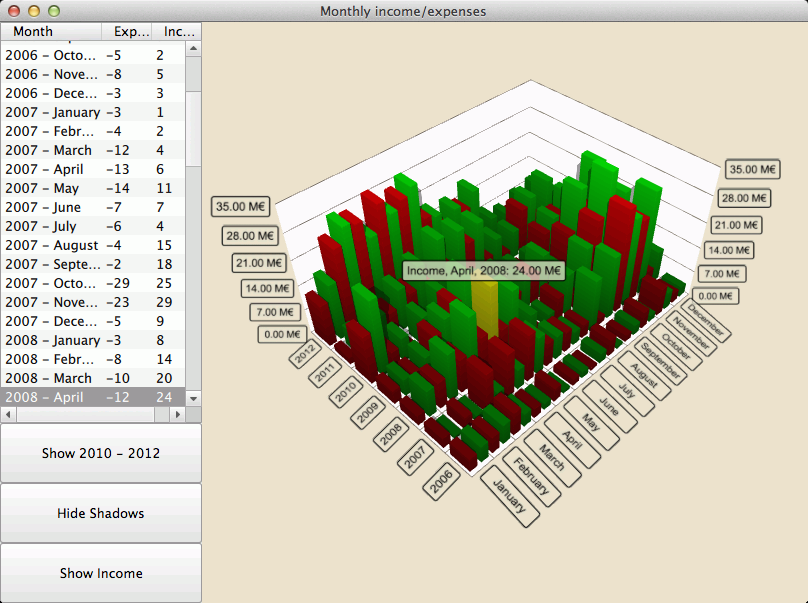Click the Expenses column header
Image resolution: width=808 pixels, height=603 pixels.
(x=130, y=31)
